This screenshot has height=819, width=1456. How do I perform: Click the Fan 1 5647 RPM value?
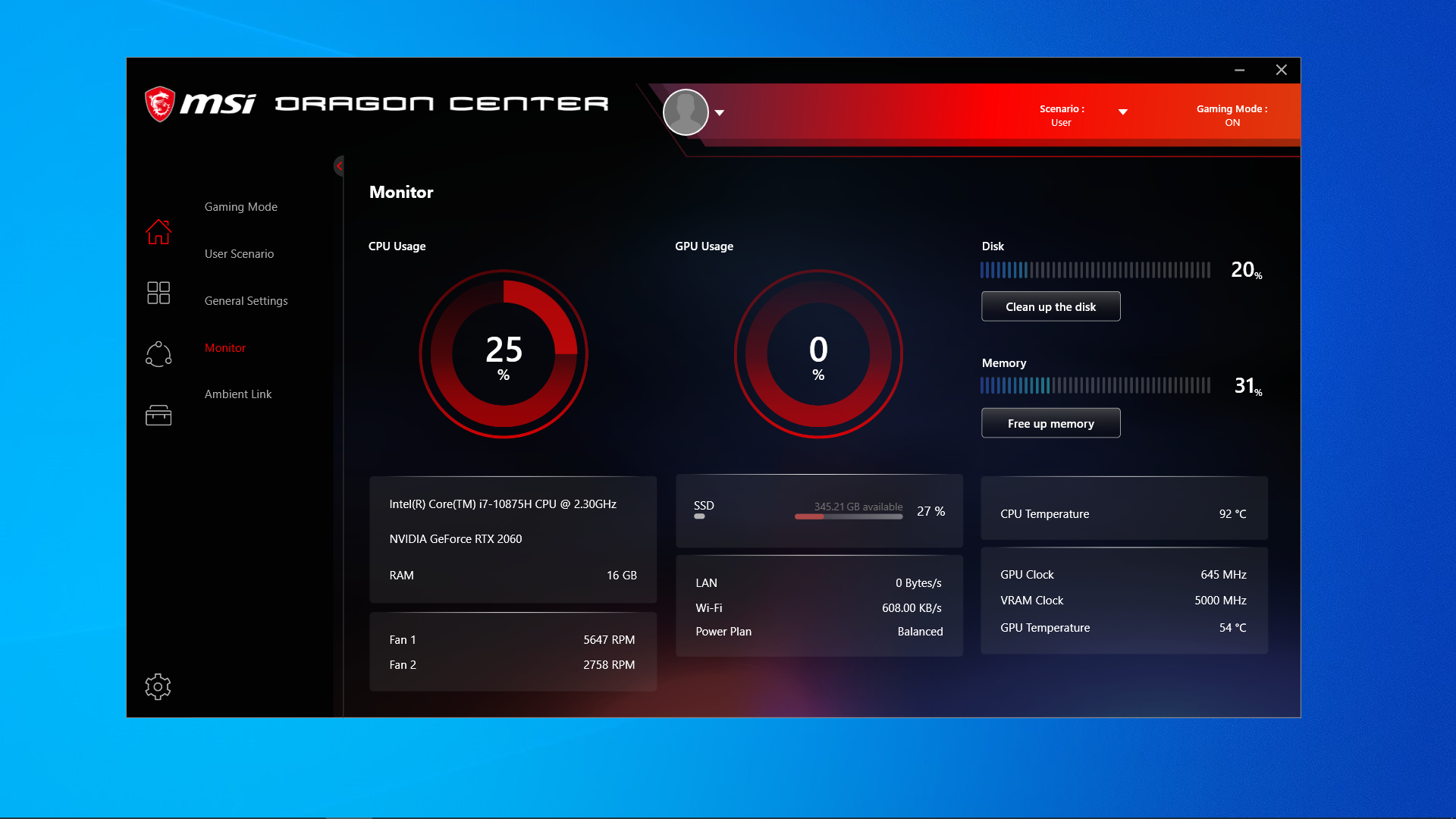[609, 640]
